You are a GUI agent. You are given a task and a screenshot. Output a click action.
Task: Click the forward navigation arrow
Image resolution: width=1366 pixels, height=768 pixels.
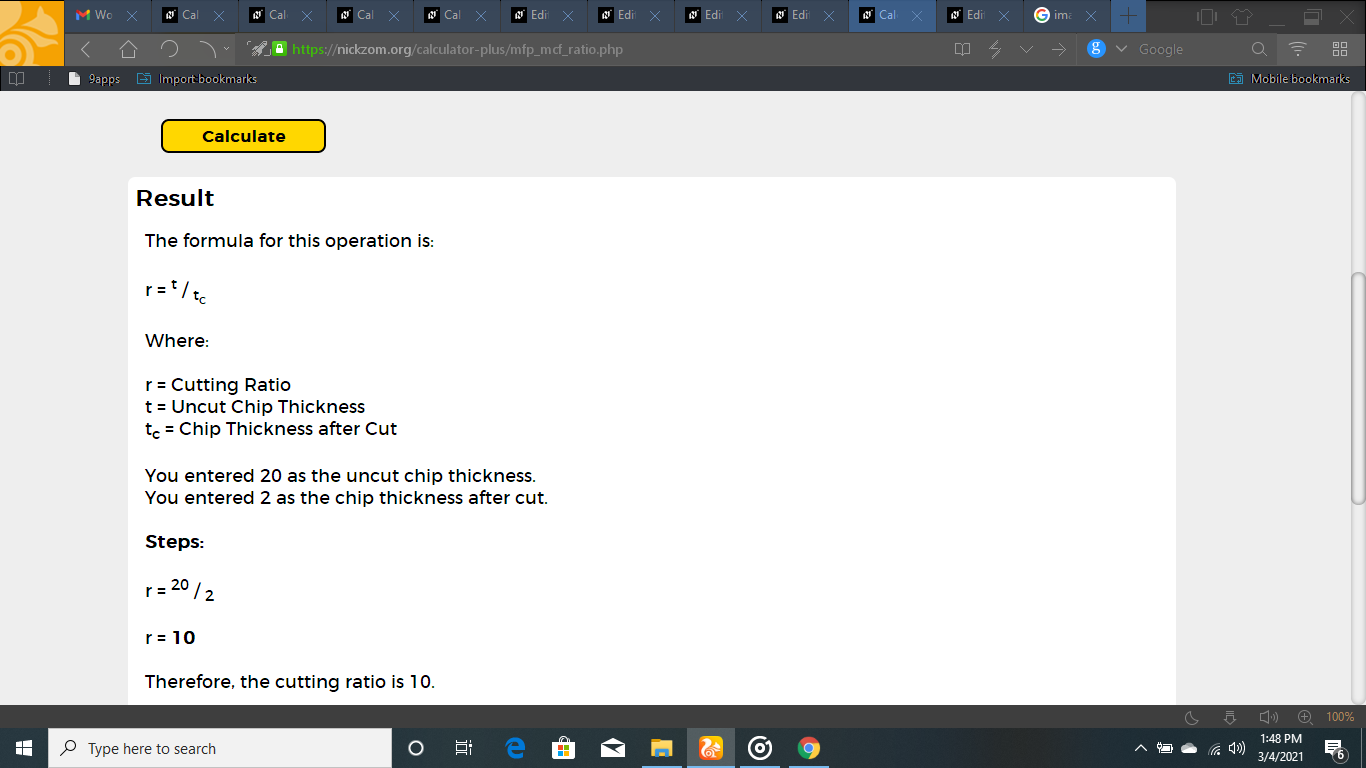(x=207, y=49)
